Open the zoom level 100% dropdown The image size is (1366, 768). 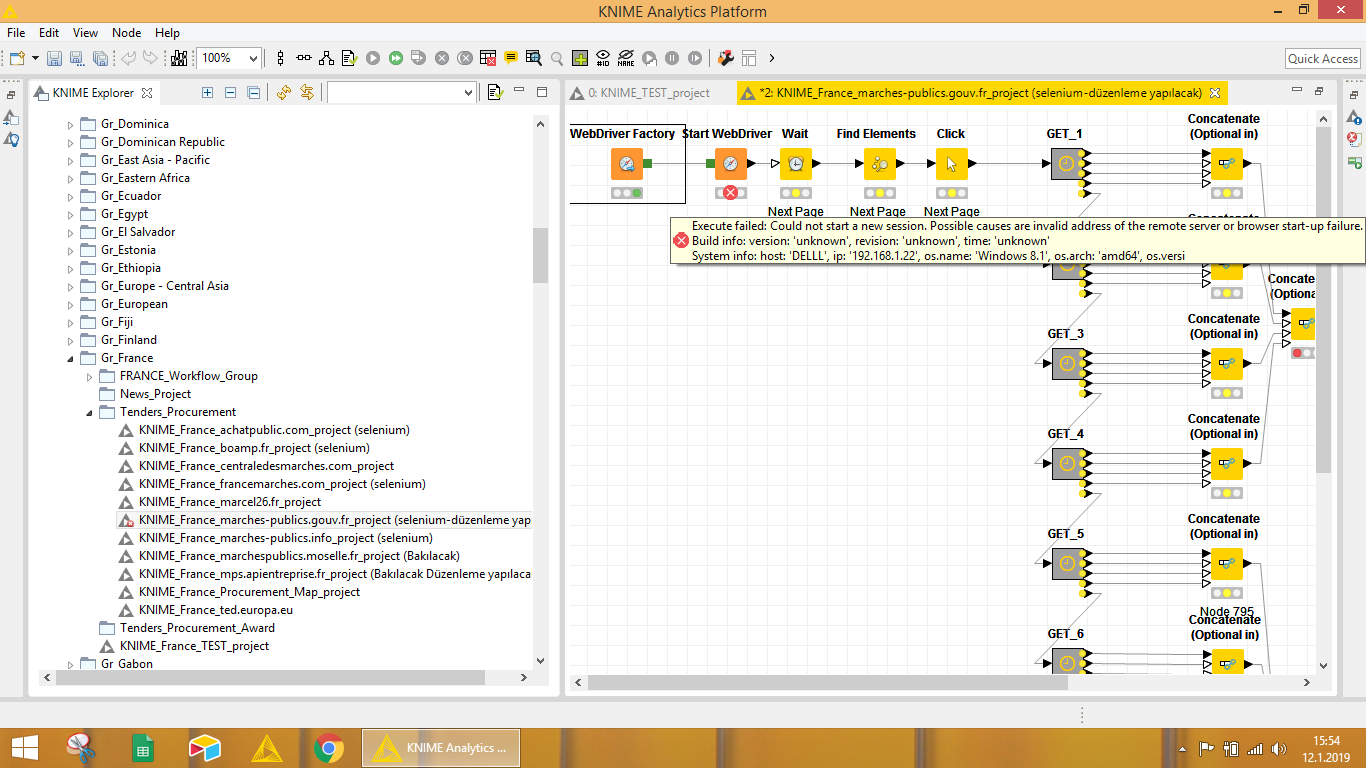click(252, 59)
